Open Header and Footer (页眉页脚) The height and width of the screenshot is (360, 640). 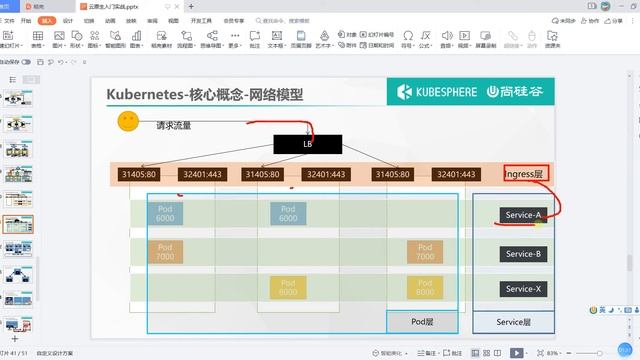click(x=301, y=39)
